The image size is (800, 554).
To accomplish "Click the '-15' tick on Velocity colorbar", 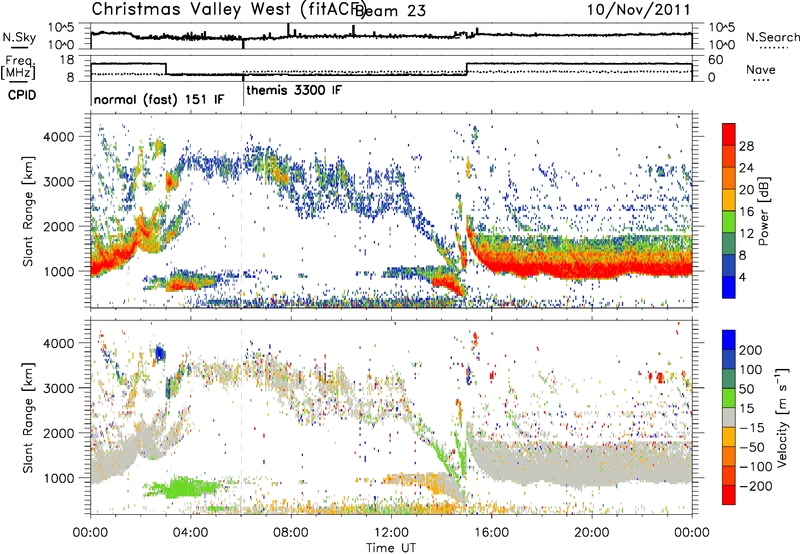I will (752, 428).
